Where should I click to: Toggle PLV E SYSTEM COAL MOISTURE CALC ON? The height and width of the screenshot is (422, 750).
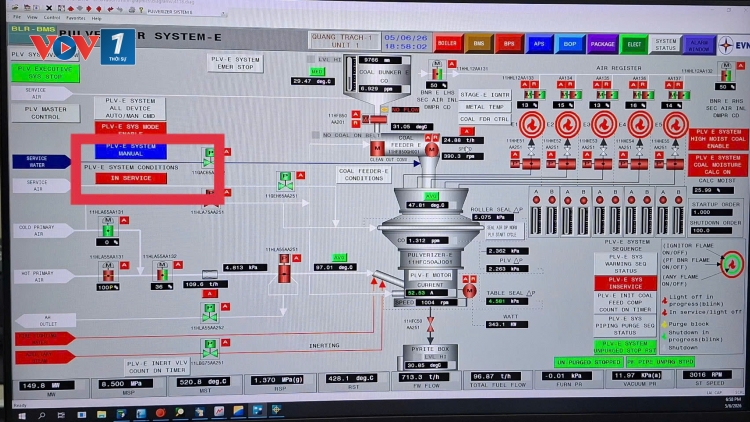pyautogui.click(x=718, y=165)
